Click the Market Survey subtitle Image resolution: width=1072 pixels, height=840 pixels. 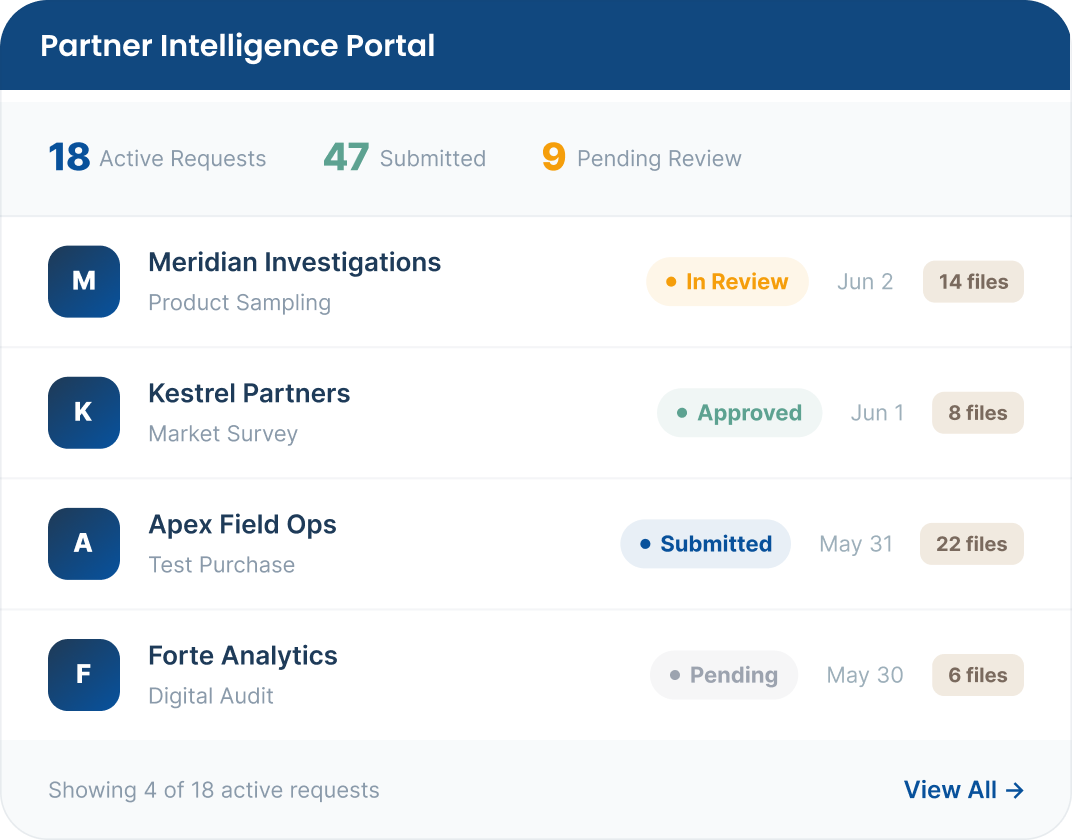pos(223,434)
